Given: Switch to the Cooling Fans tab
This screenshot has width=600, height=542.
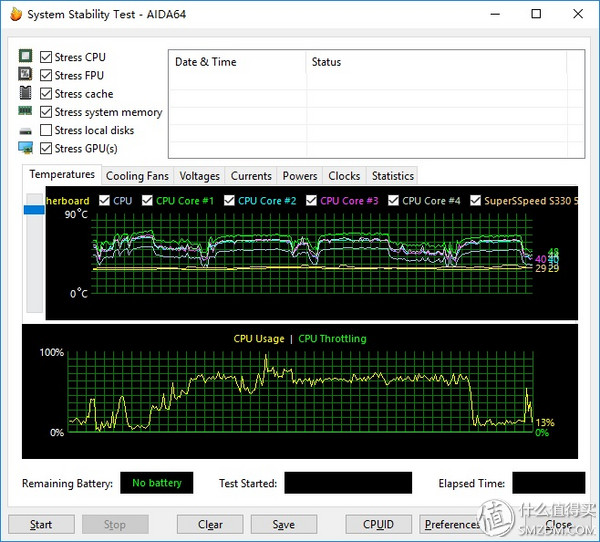Looking at the screenshot, I should tap(137, 176).
